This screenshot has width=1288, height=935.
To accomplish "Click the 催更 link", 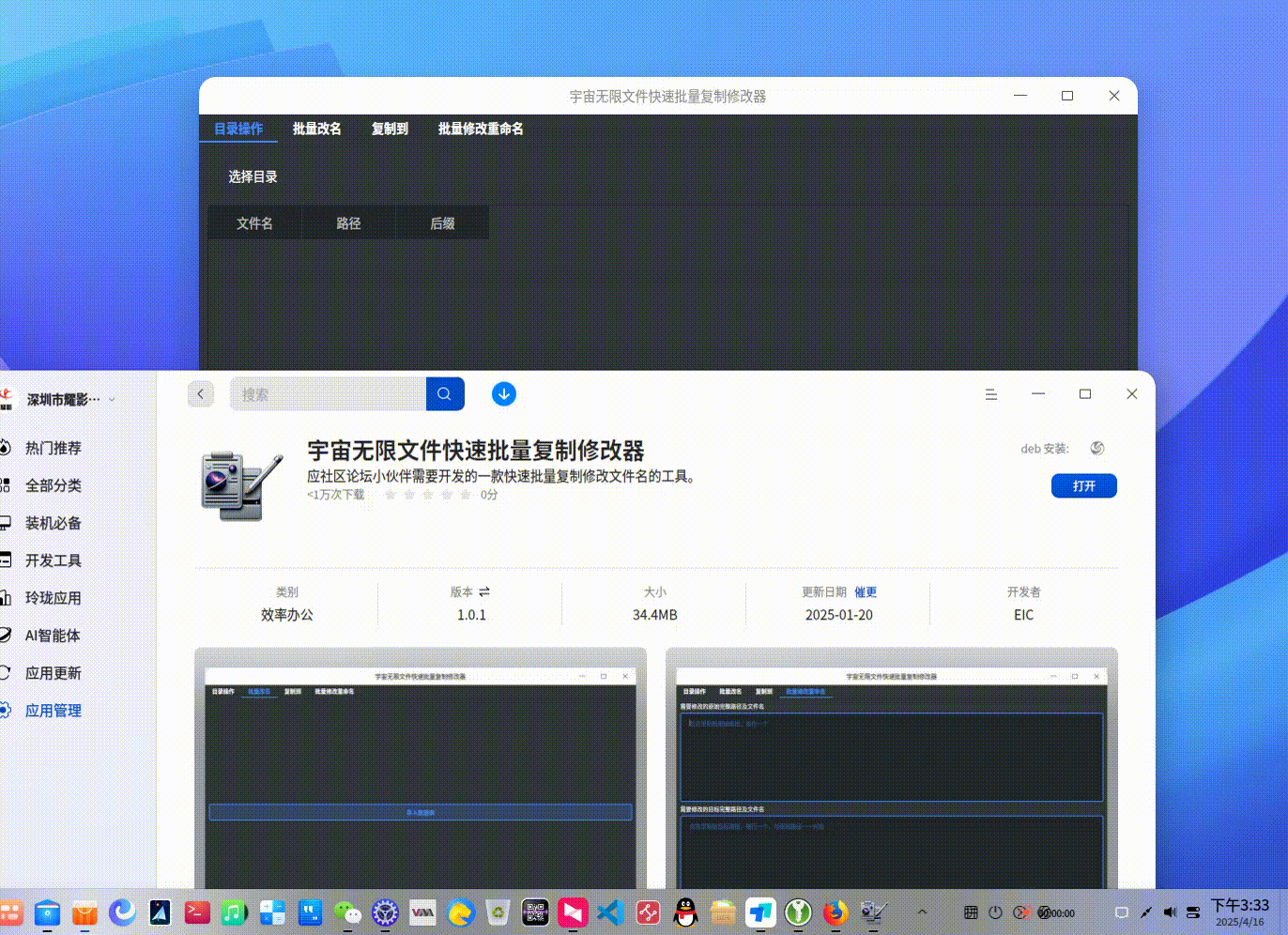I will point(866,592).
